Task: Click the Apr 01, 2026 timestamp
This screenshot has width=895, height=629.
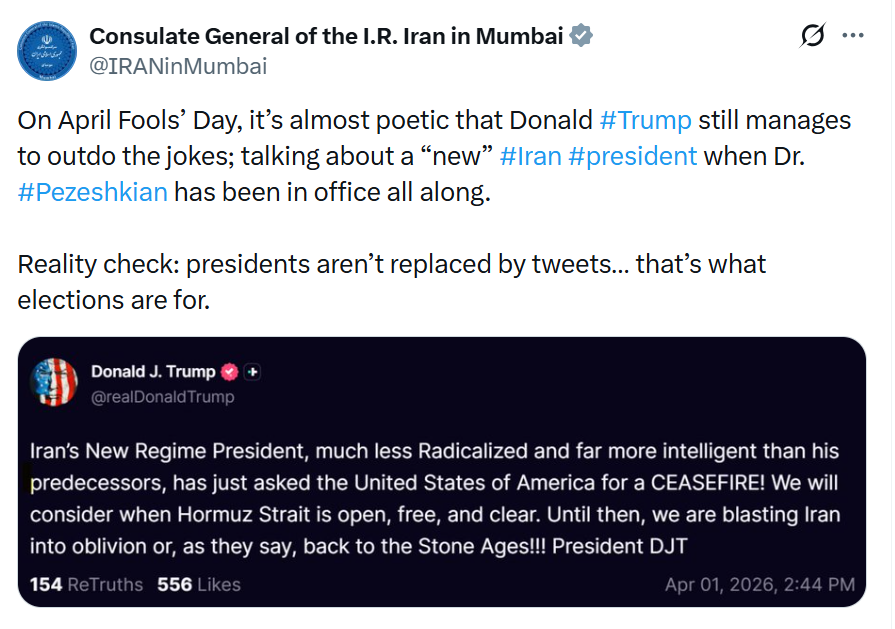Action: pos(760,584)
